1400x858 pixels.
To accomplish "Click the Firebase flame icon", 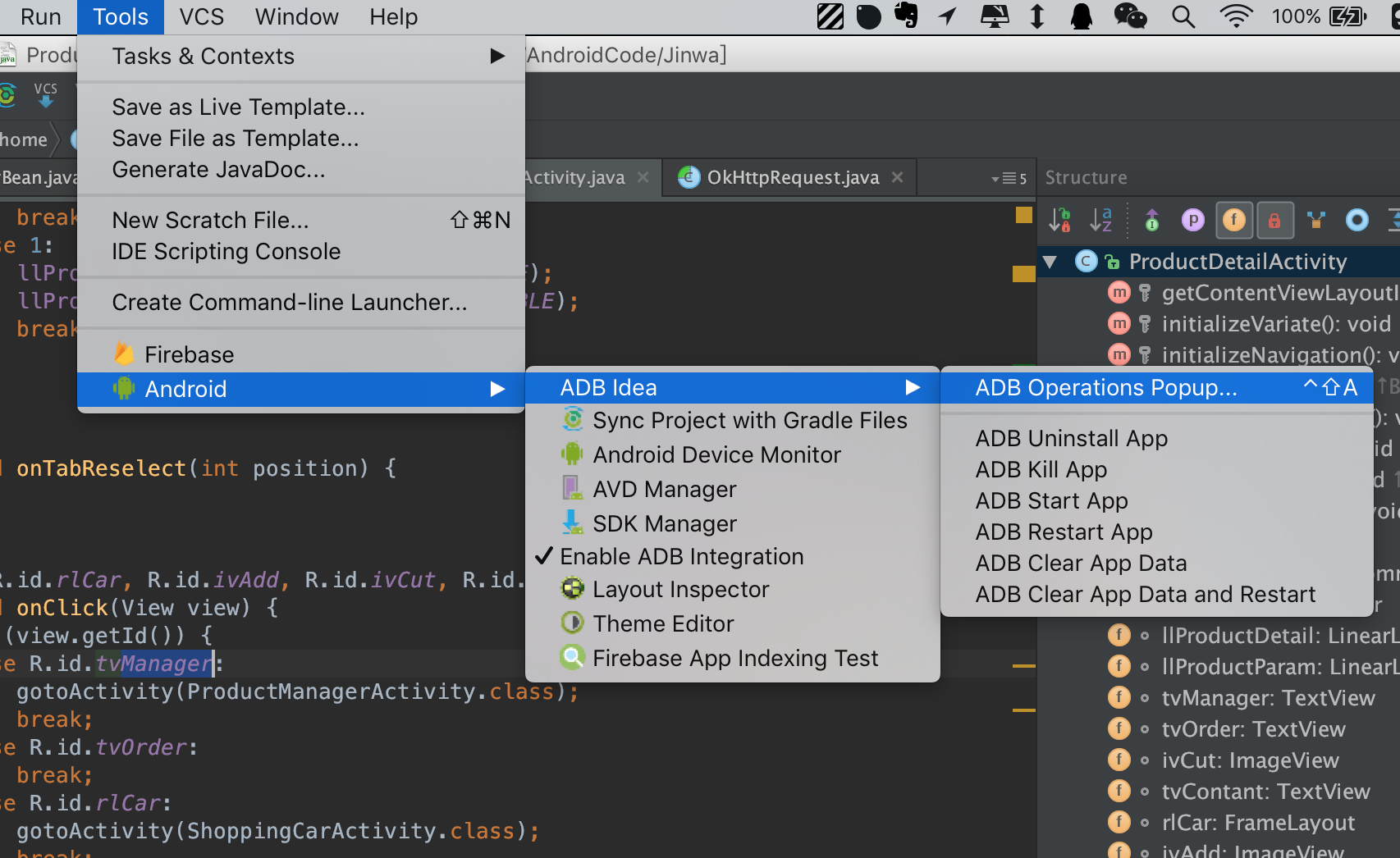I will click(124, 354).
